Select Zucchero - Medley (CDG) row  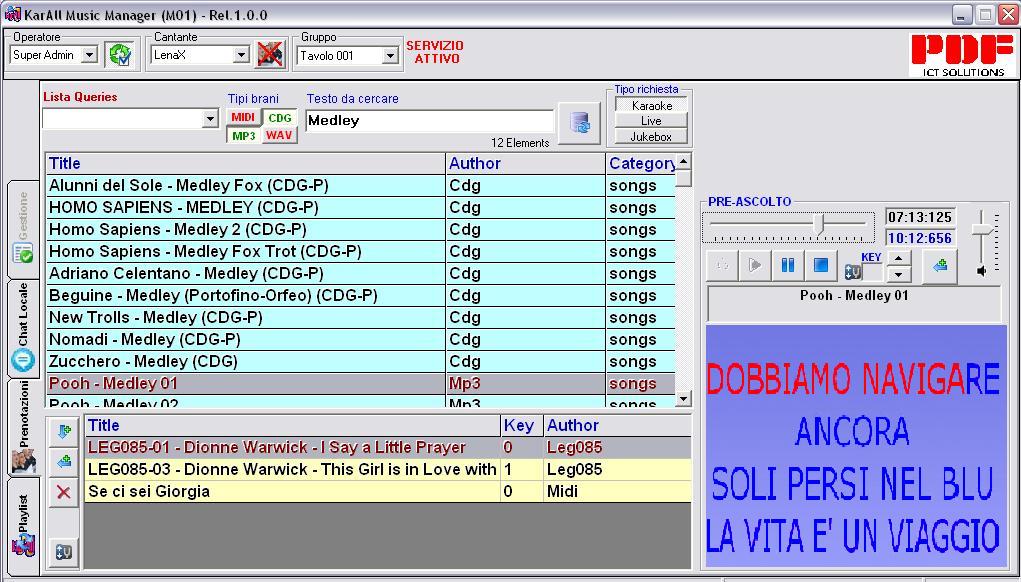pyautogui.click(x=360, y=361)
